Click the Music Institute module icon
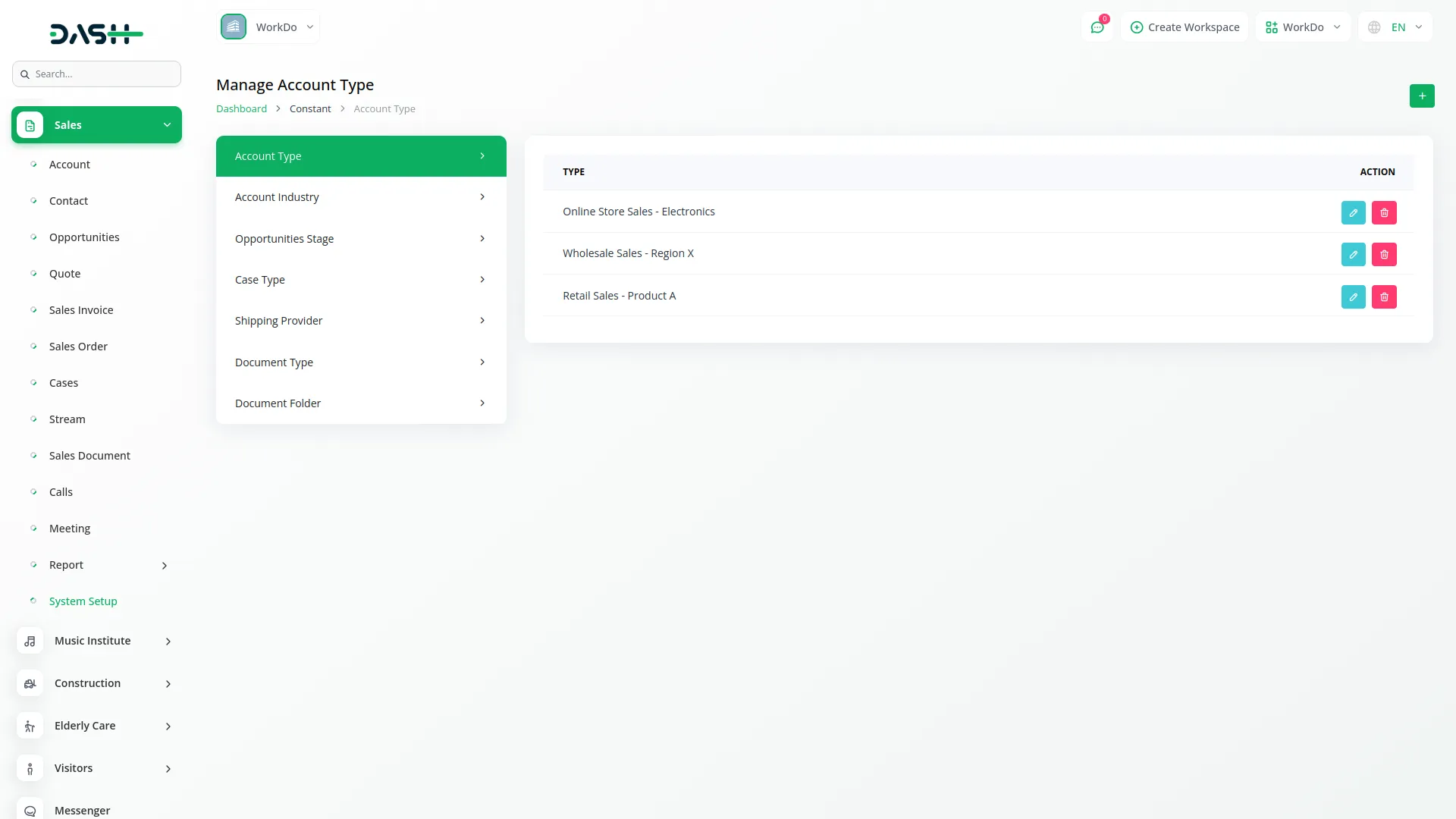 pyautogui.click(x=30, y=641)
